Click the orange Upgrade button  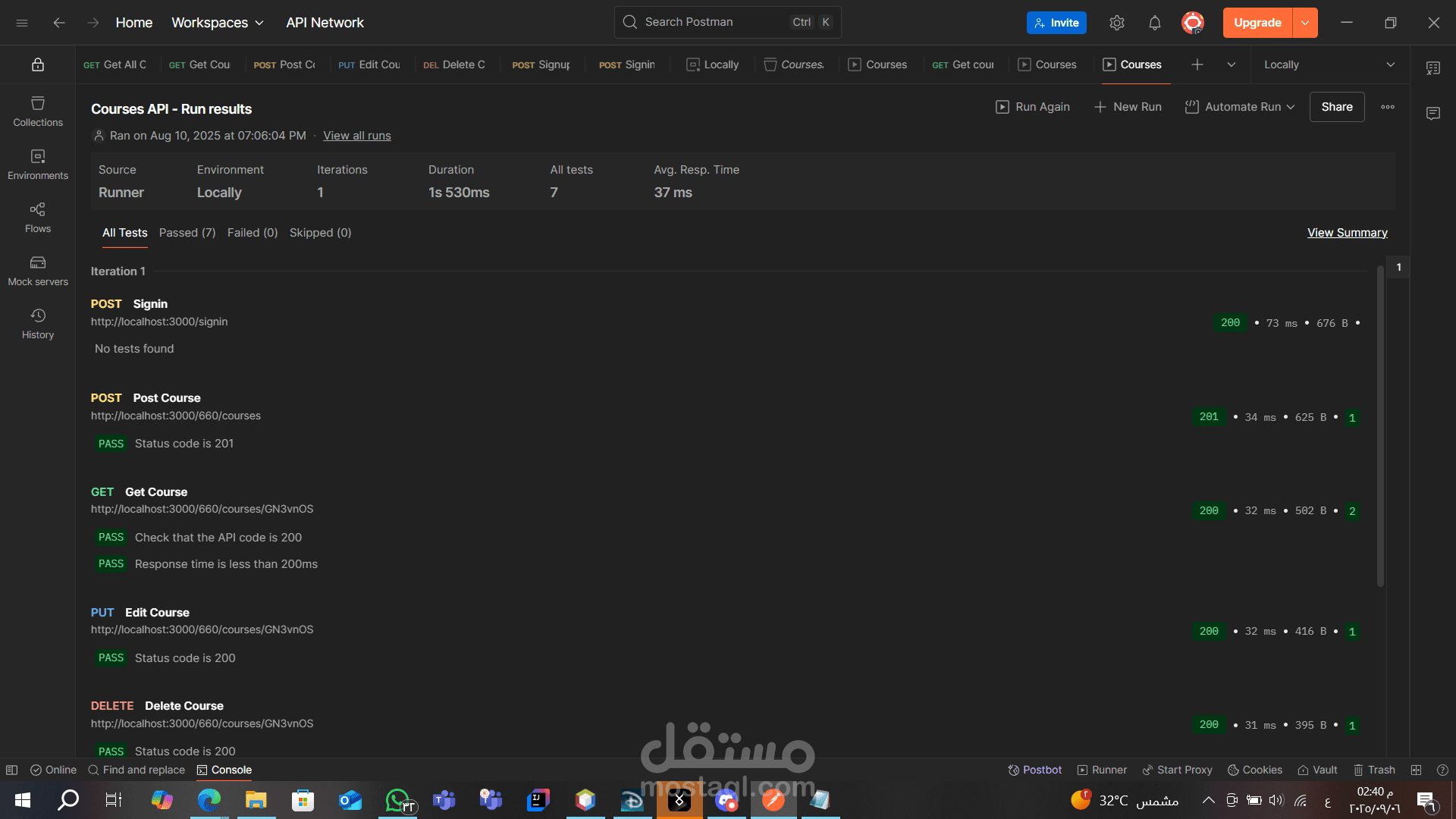click(1257, 23)
